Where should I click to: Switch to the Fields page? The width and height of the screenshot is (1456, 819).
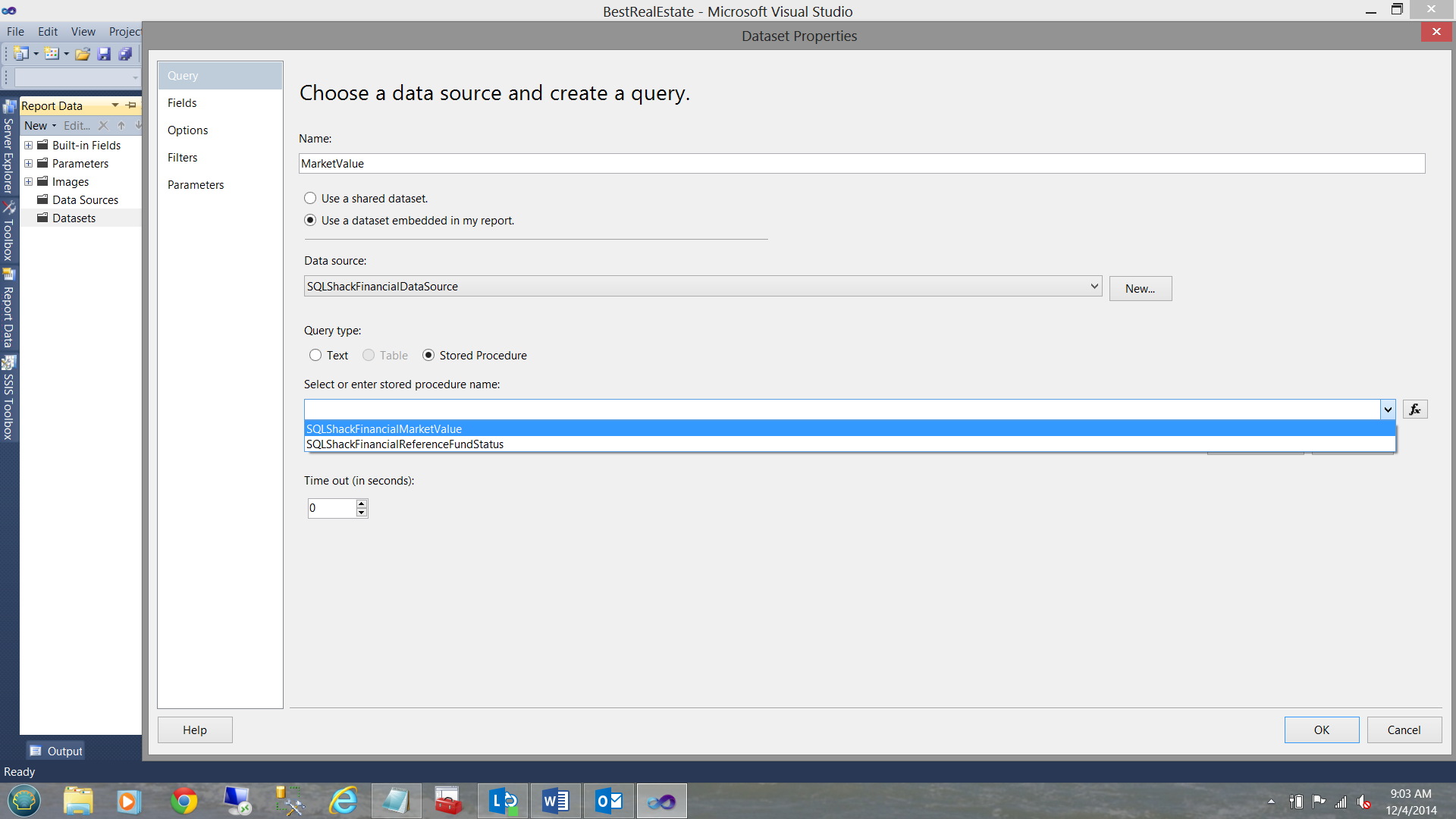(x=182, y=103)
